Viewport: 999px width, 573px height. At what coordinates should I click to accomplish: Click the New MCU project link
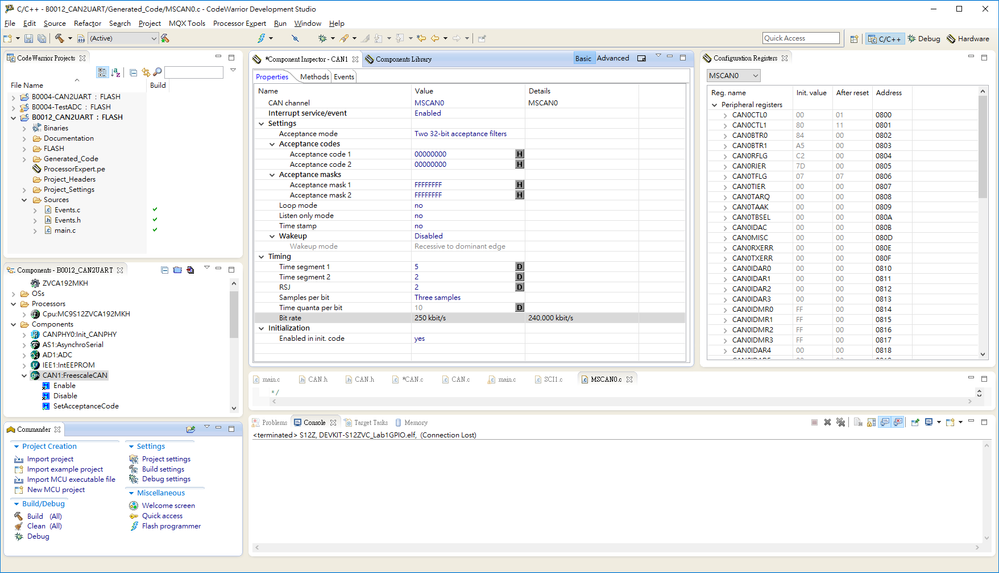coord(55,490)
